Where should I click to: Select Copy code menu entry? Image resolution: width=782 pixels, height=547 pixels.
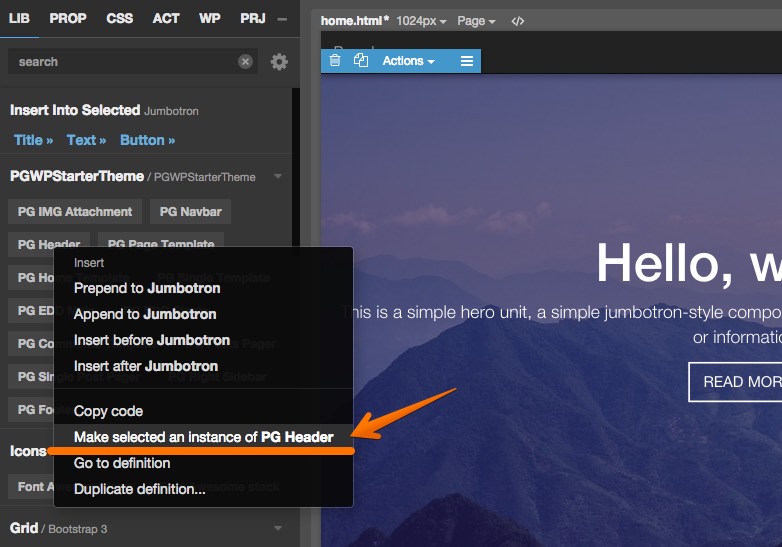click(x=203, y=411)
